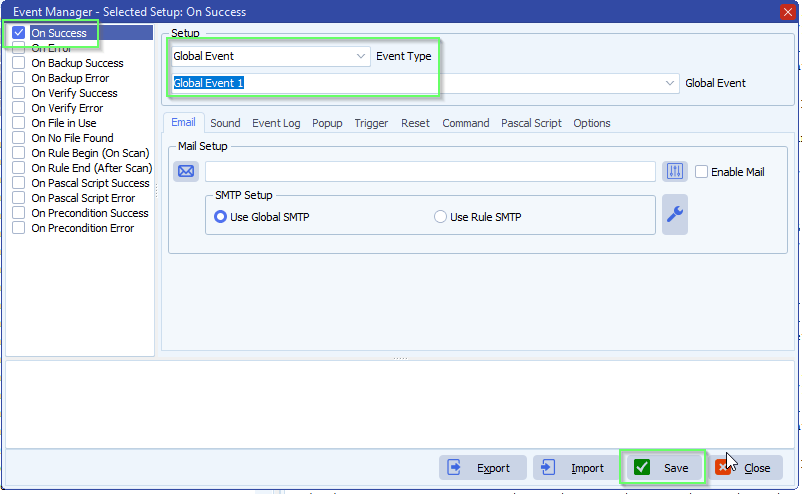Check the On File in Use box
This screenshot has height=494, width=802.
[x=18, y=123]
